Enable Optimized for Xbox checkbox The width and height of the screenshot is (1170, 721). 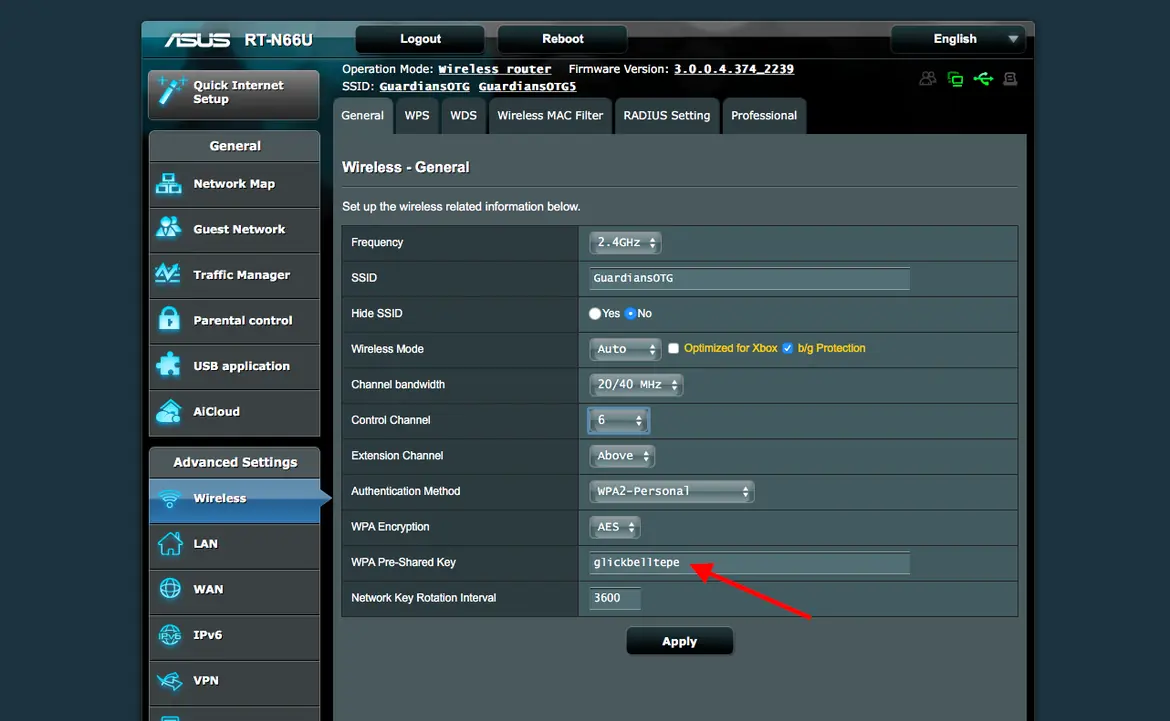pos(673,349)
